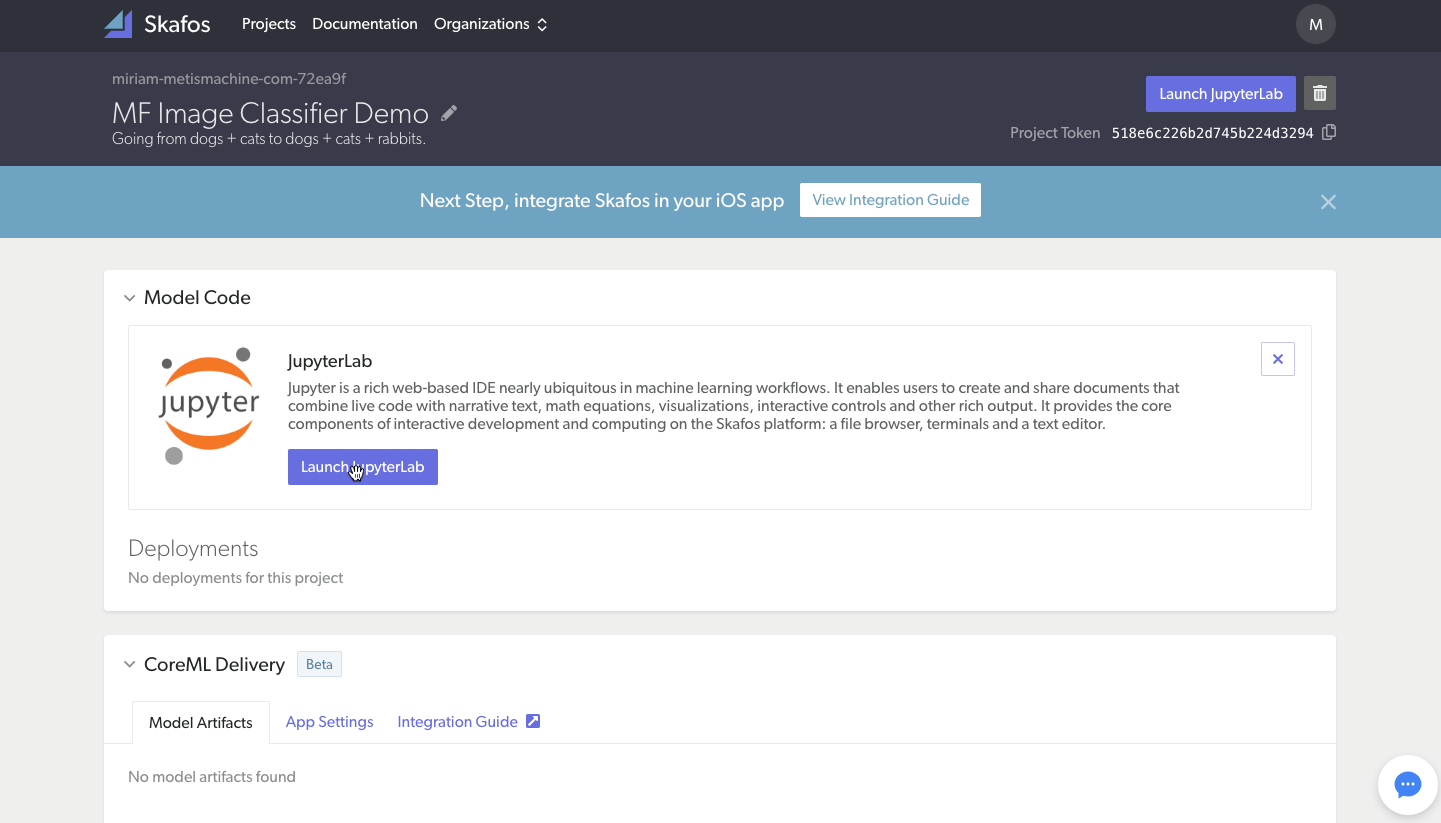The width and height of the screenshot is (1441, 823).
Task: Copy the project token
Action: click(1329, 132)
